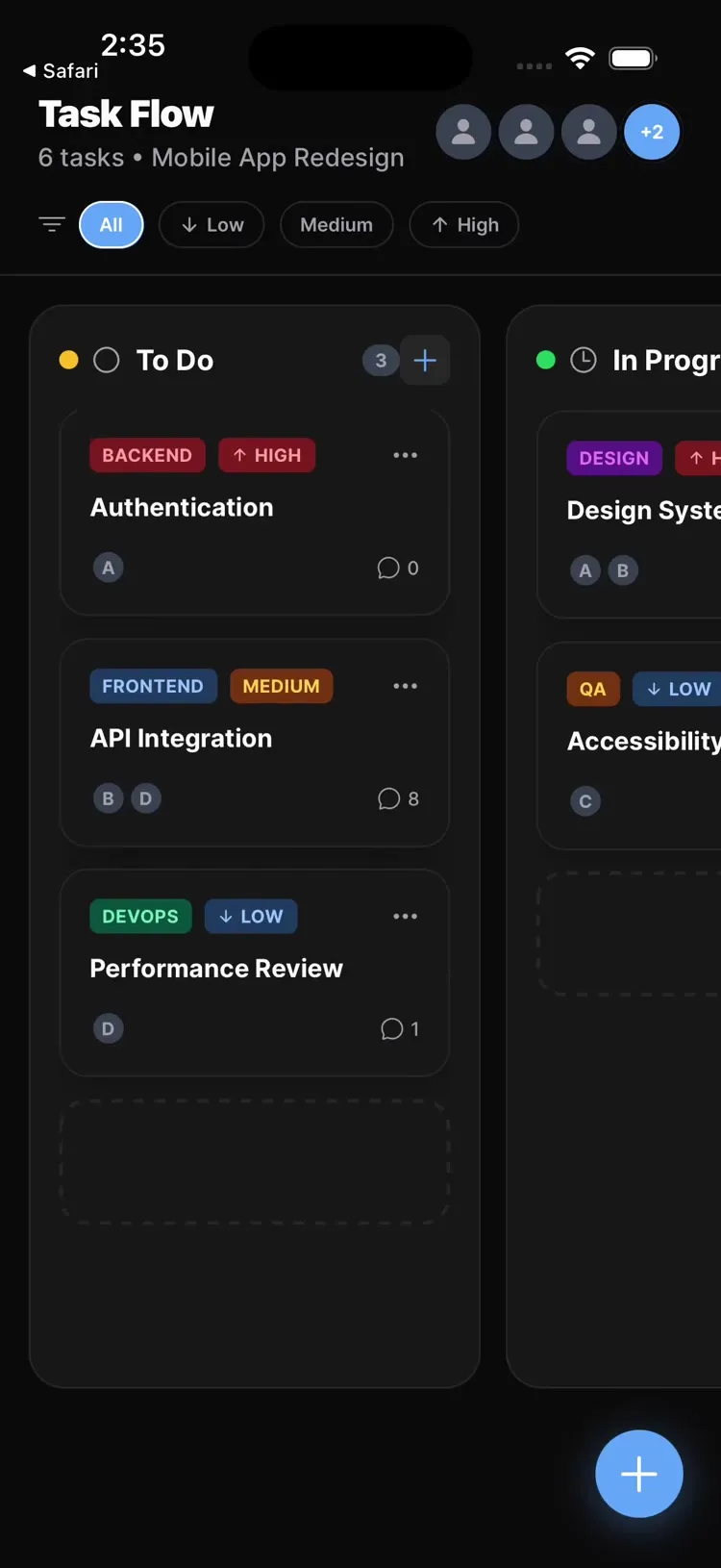Image resolution: width=721 pixels, height=1568 pixels.
Task: Open comments on the Performance Review card
Action: click(x=400, y=1028)
